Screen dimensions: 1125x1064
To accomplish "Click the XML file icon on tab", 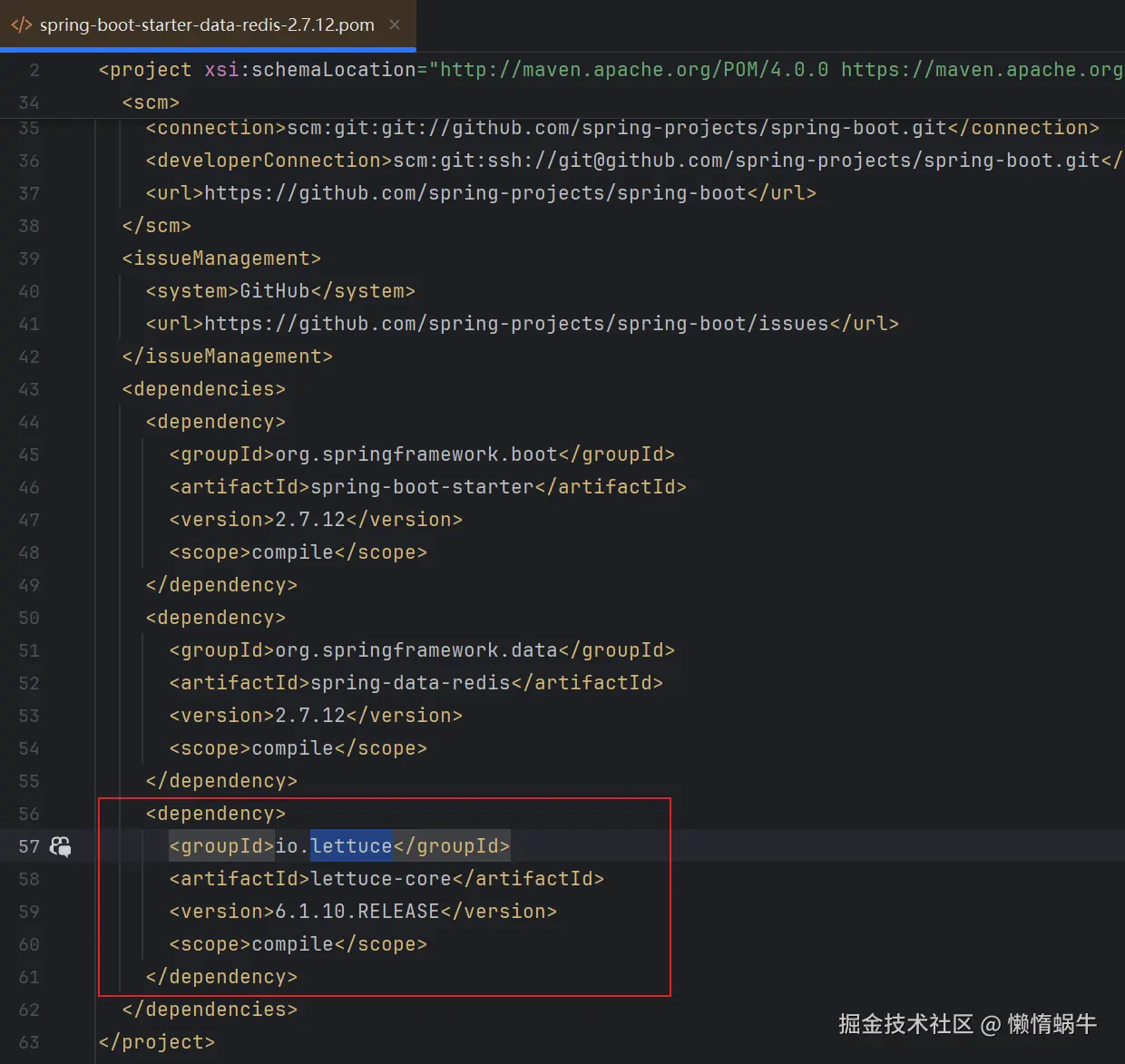I will [21, 24].
